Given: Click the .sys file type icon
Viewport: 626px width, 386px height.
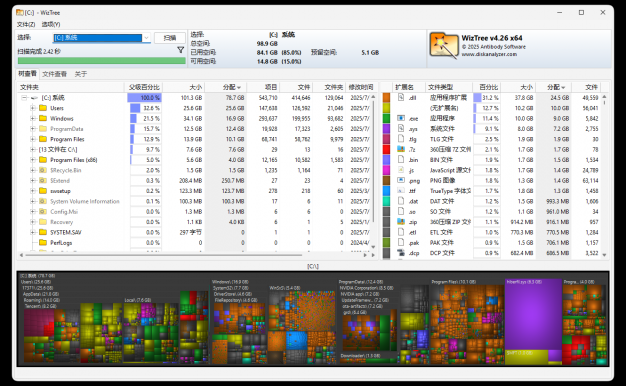Looking at the screenshot, I should pyautogui.click(x=401, y=129).
